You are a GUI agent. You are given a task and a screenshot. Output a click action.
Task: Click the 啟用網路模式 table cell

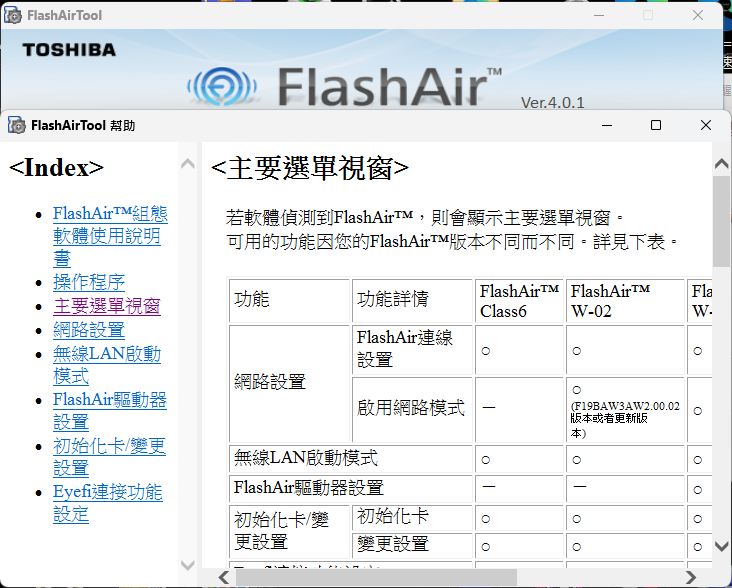(x=412, y=409)
